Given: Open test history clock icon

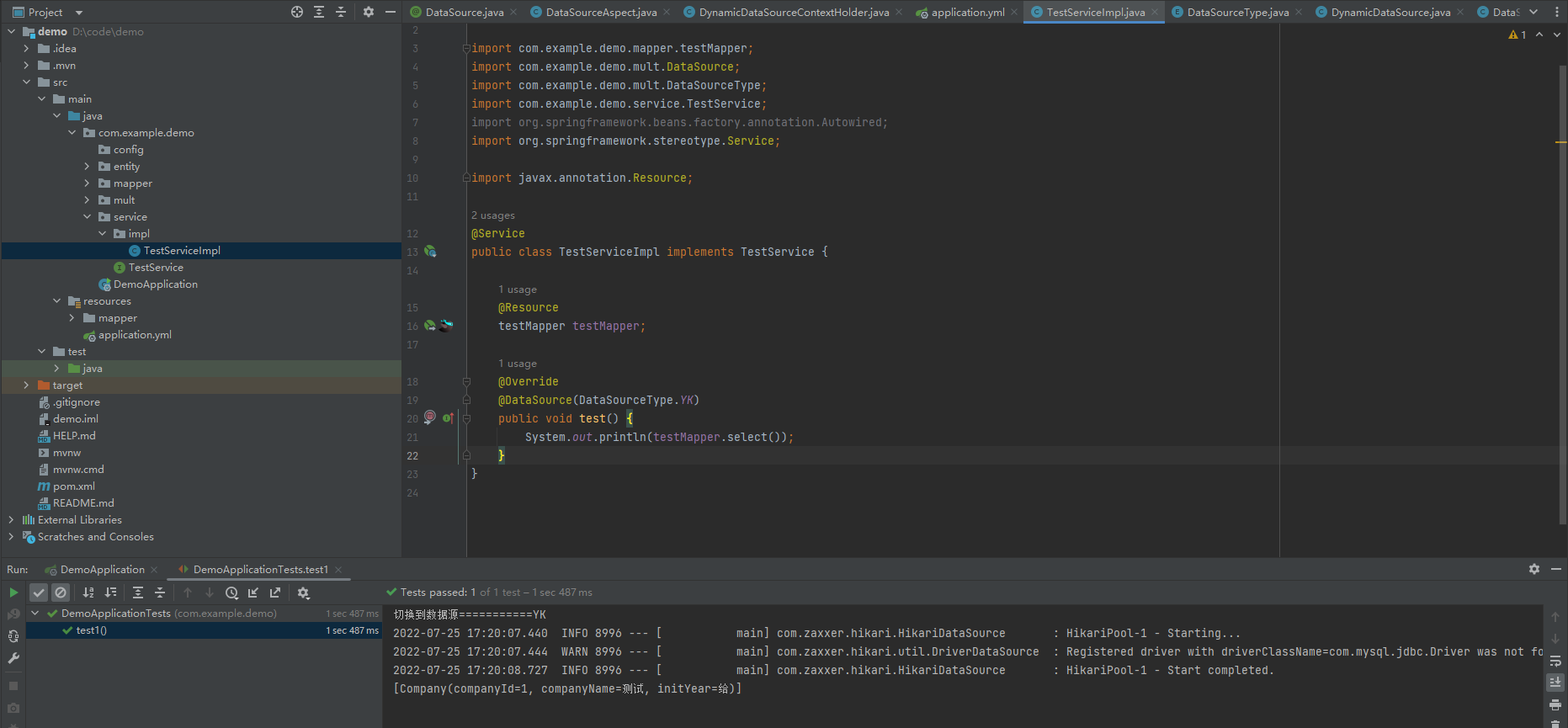Looking at the screenshot, I should pyautogui.click(x=231, y=592).
